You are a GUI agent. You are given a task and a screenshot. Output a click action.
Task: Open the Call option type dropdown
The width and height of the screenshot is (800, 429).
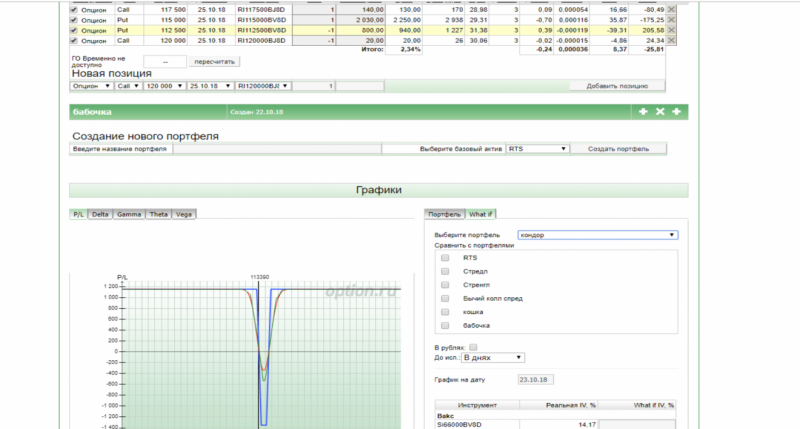[x=129, y=86]
